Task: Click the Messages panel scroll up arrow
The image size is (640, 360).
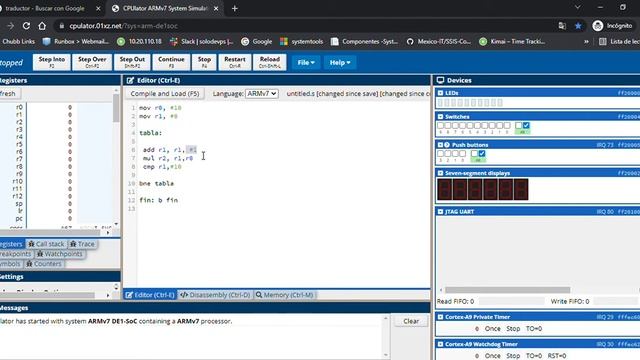Action: [x=386, y=318]
